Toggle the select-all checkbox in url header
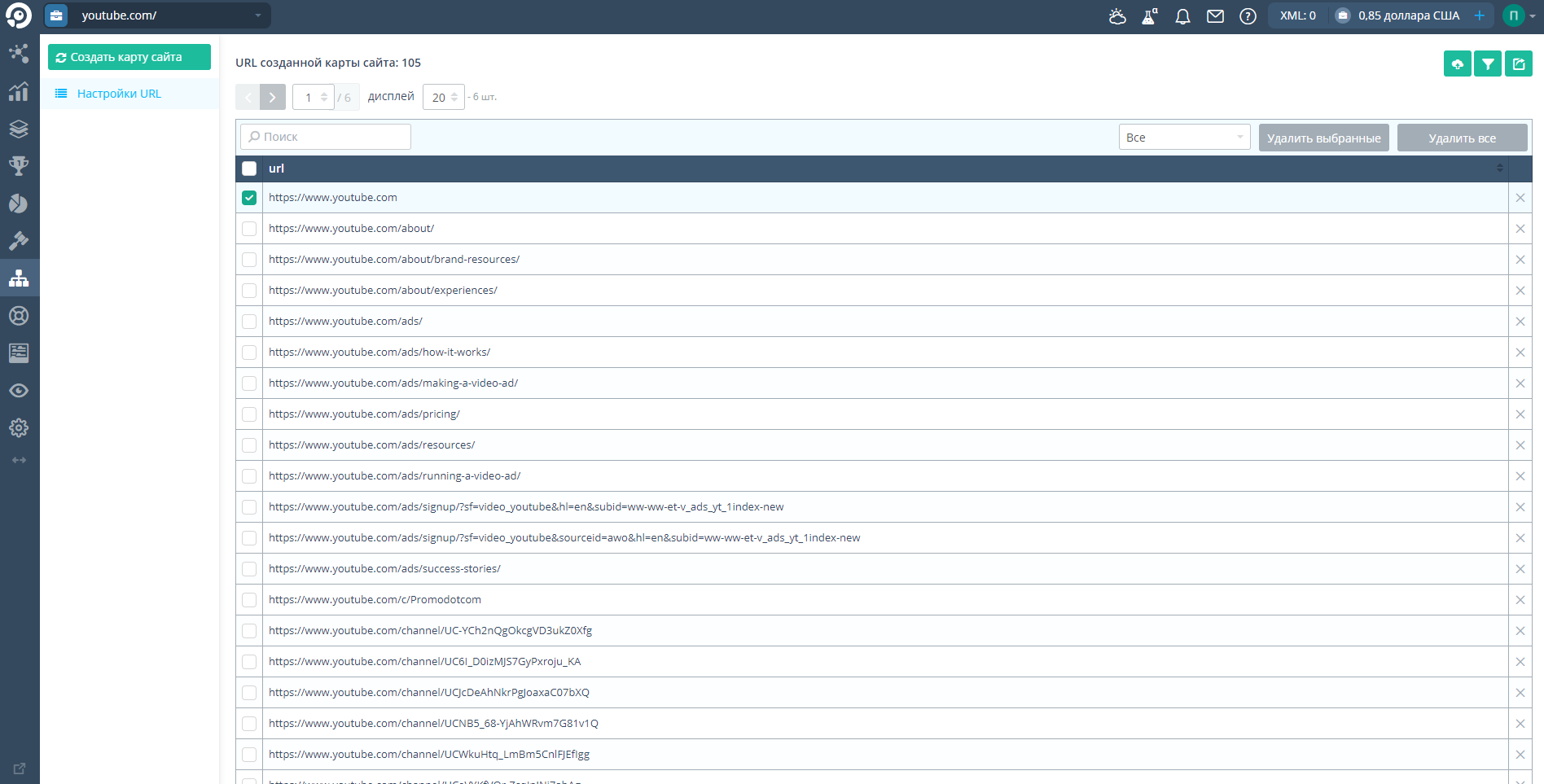 pyautogui.click(x=249, y=169)
